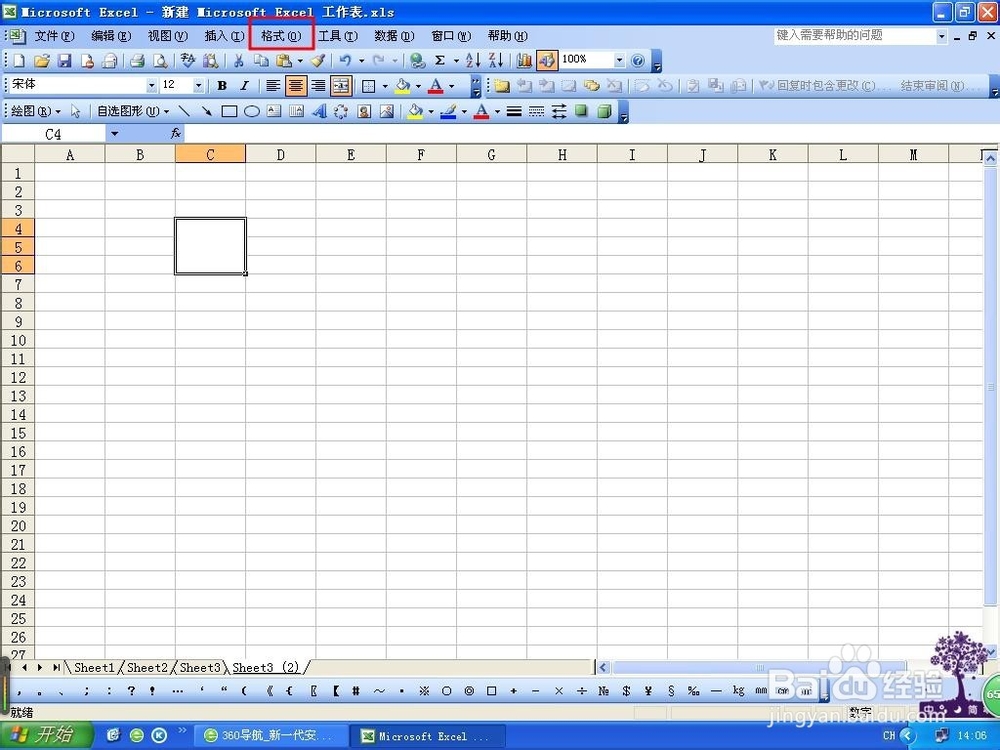The height and width of the screenshot is (750, 1000).
Task: Toggle Align Left
Action: click(273, 85)
